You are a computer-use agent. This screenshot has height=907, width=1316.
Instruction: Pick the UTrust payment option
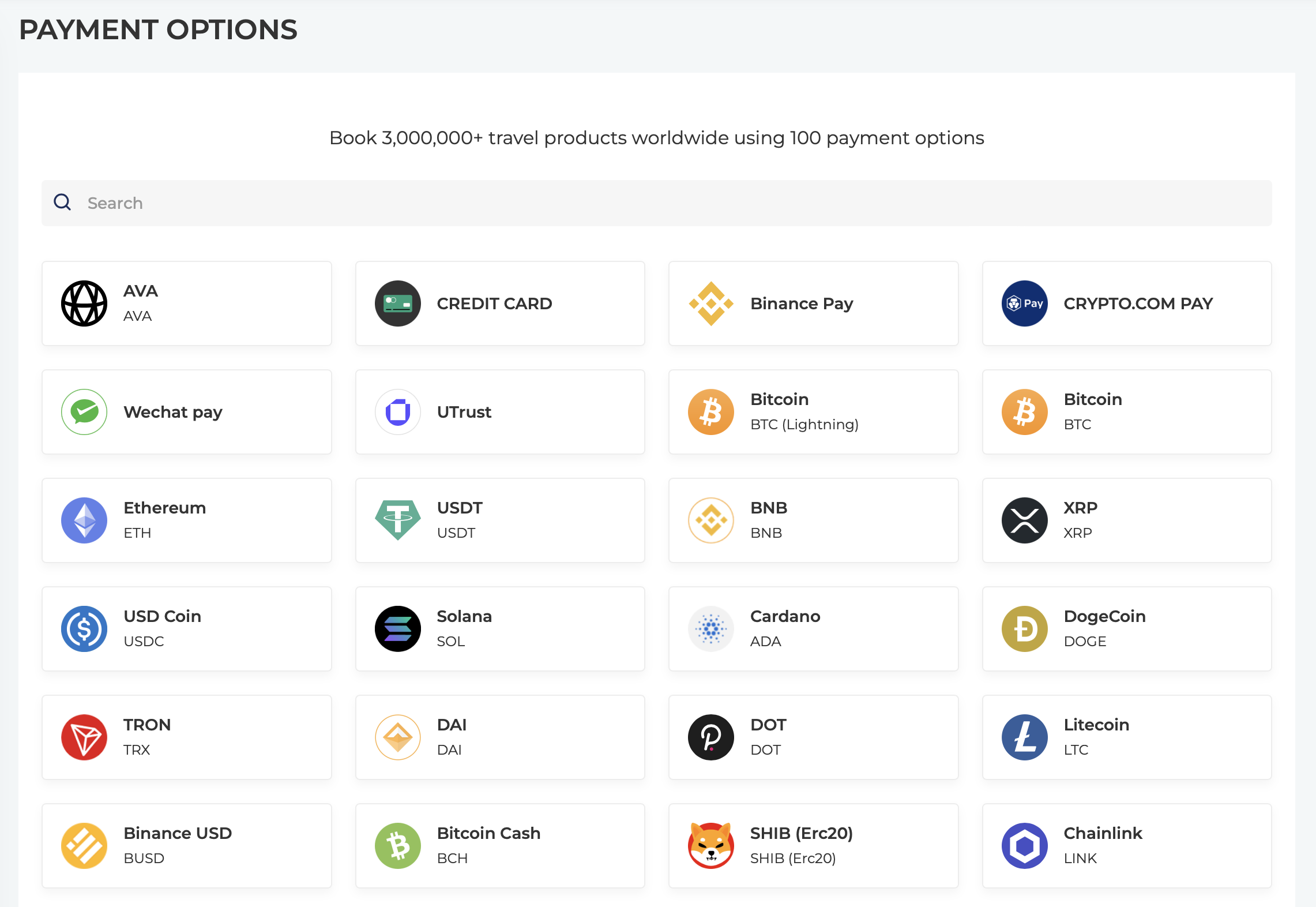[x=499, y=412]
